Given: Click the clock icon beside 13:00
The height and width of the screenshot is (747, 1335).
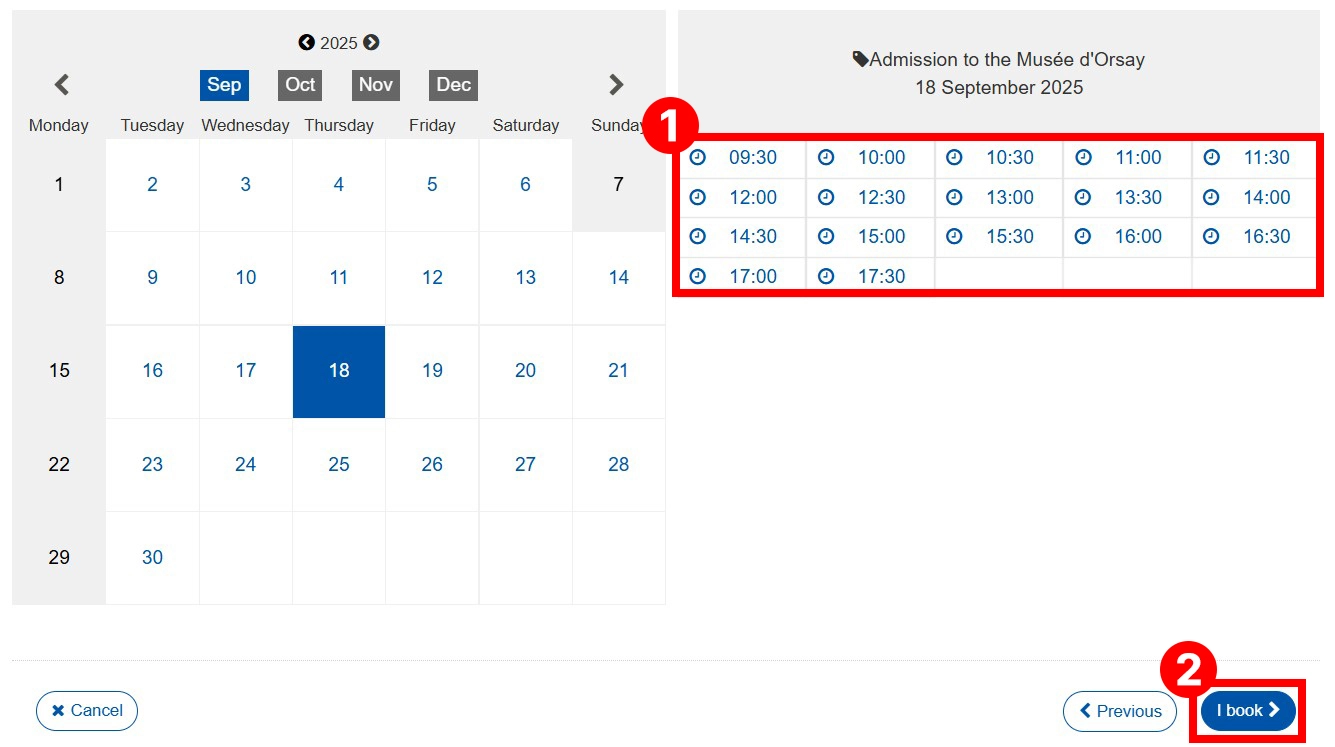Looking at the screenshot, I should [x=955, y=198].
